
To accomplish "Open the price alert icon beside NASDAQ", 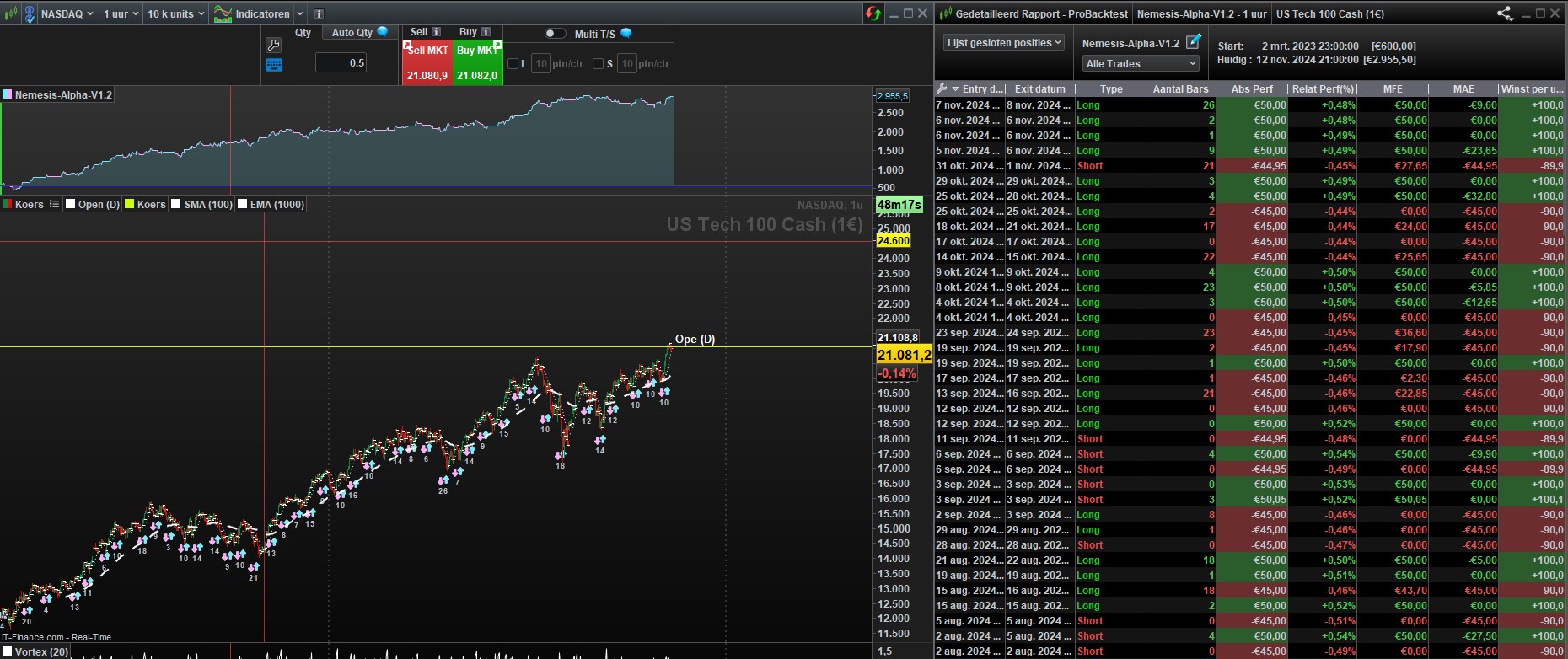I will click(30, 13).
